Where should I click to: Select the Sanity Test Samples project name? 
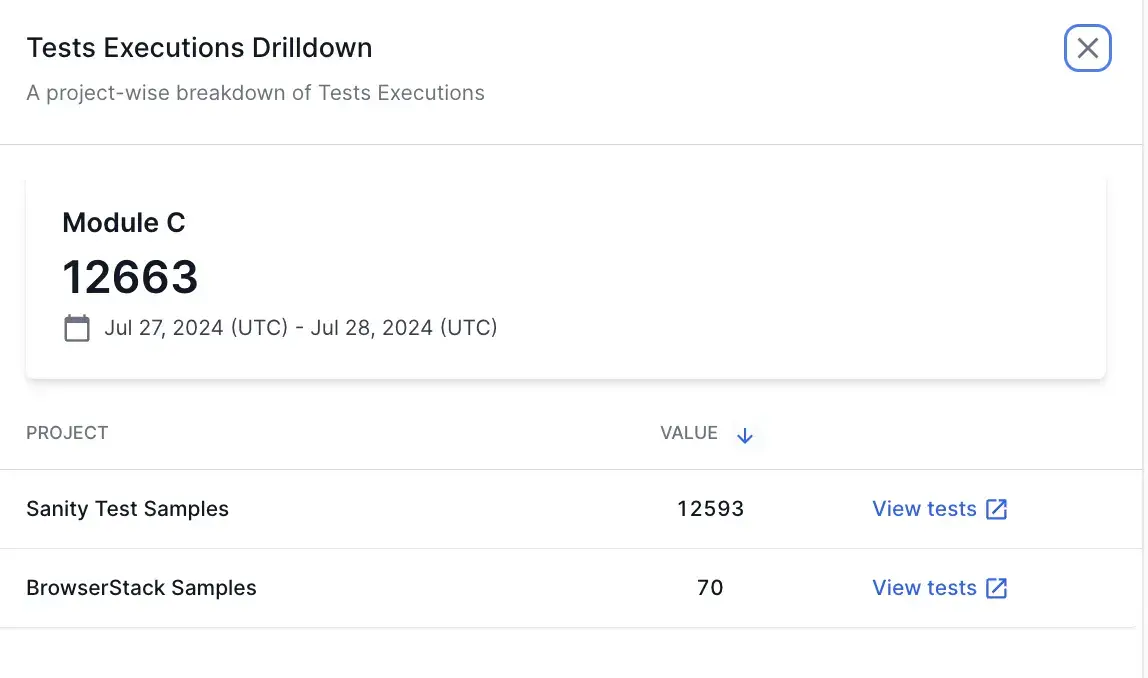click(127, 509)
